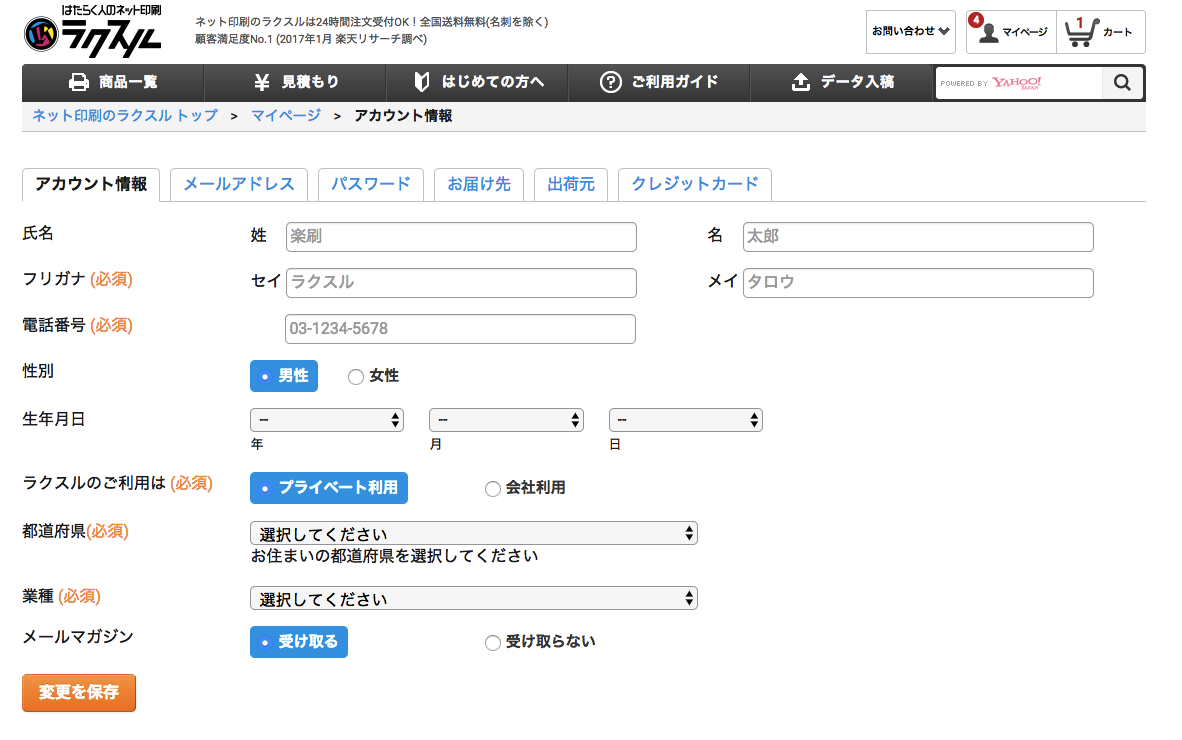Click the printer icon for 商品一覧
This screenshot has width=1182, height=740.
click(x=79, y=82)
